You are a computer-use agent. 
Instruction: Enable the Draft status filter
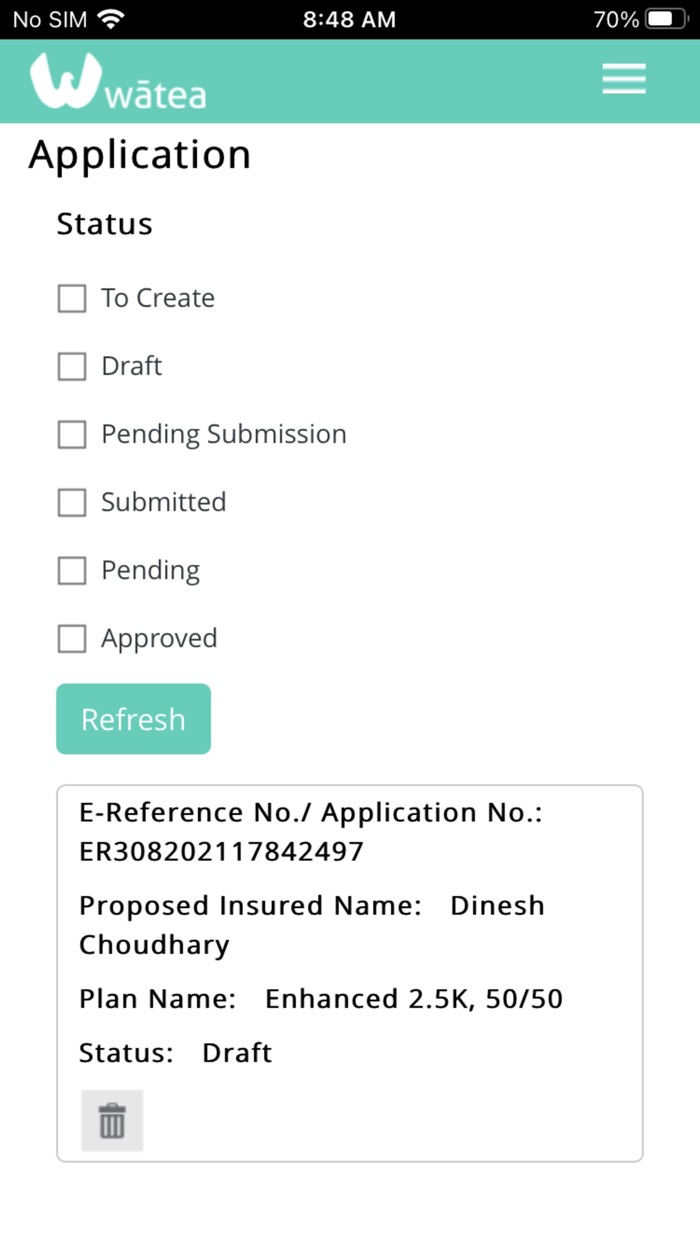click(x=72, y=366)
